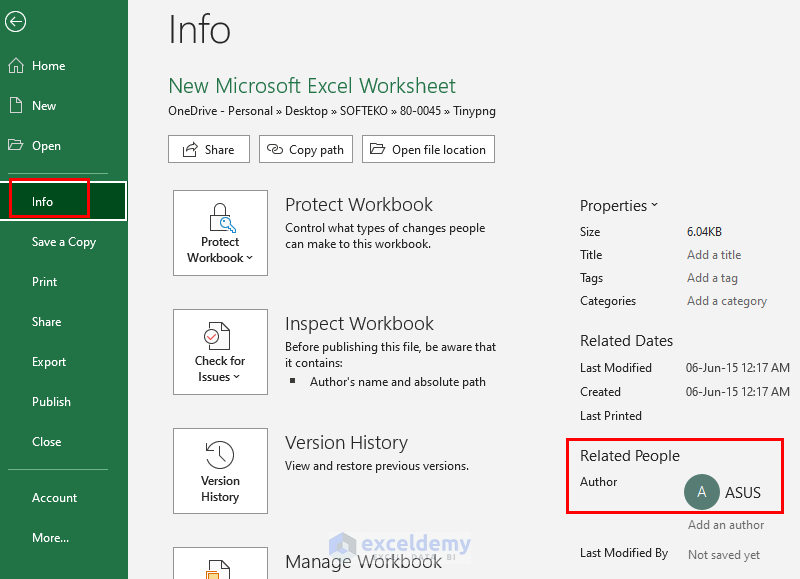Click the back arrow icon
800x579 pixels.
pos(15,22)
